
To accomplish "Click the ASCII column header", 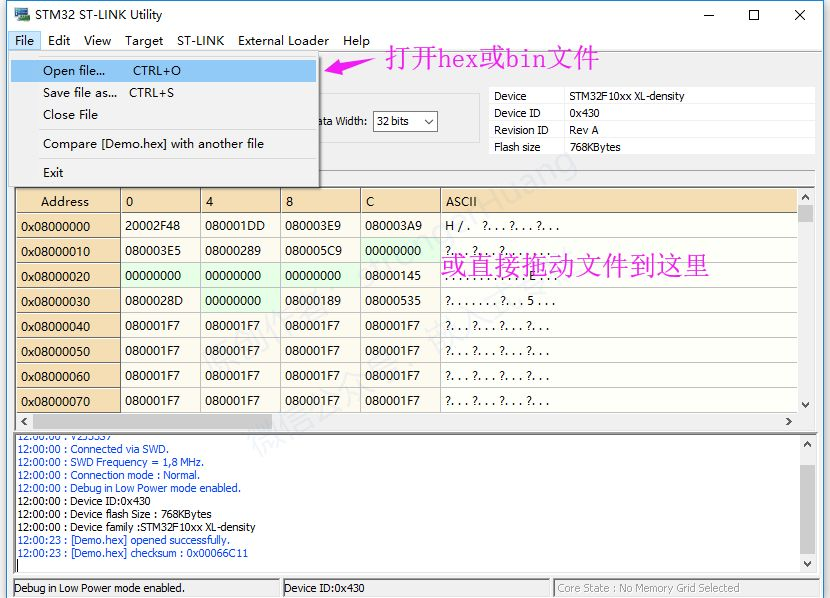I will click(619, 202).
